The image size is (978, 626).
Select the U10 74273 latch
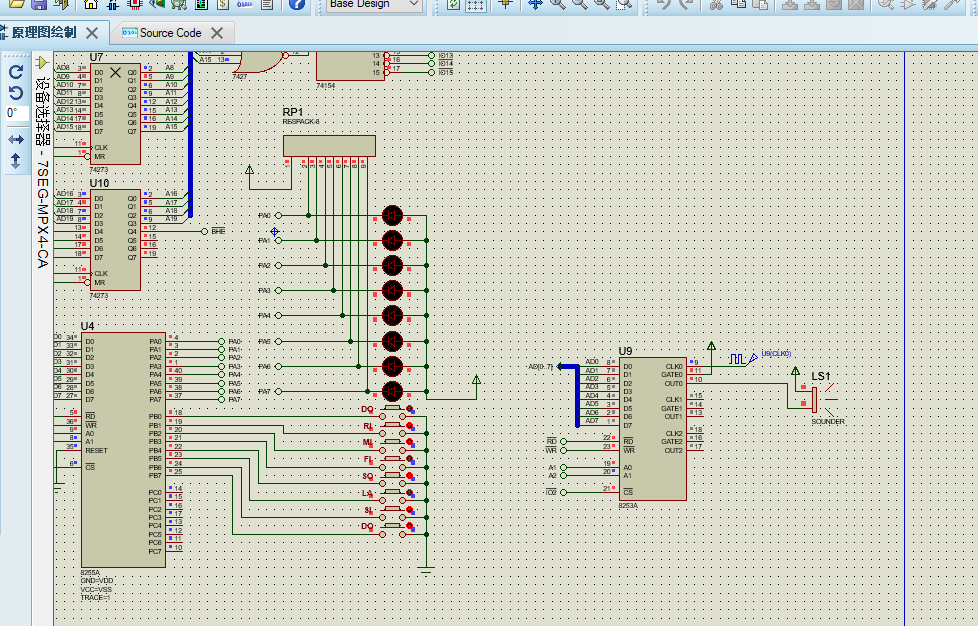(116, 239)
